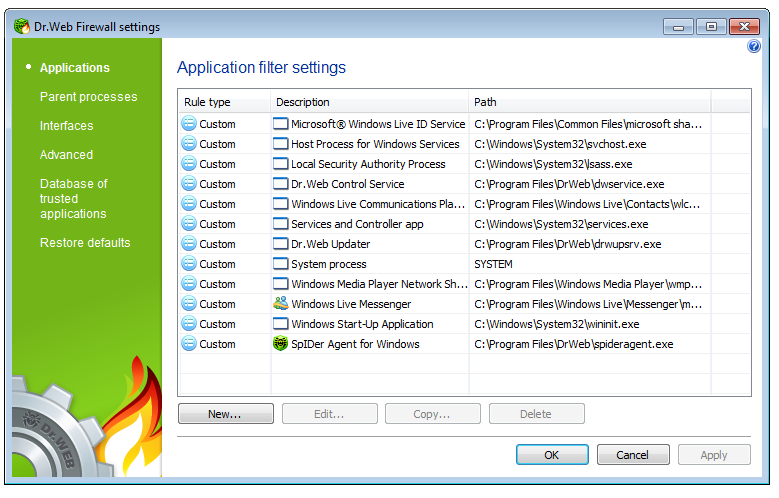Click app window icon beside Services and Controller

pyautogui.click(x=281, y=224)
